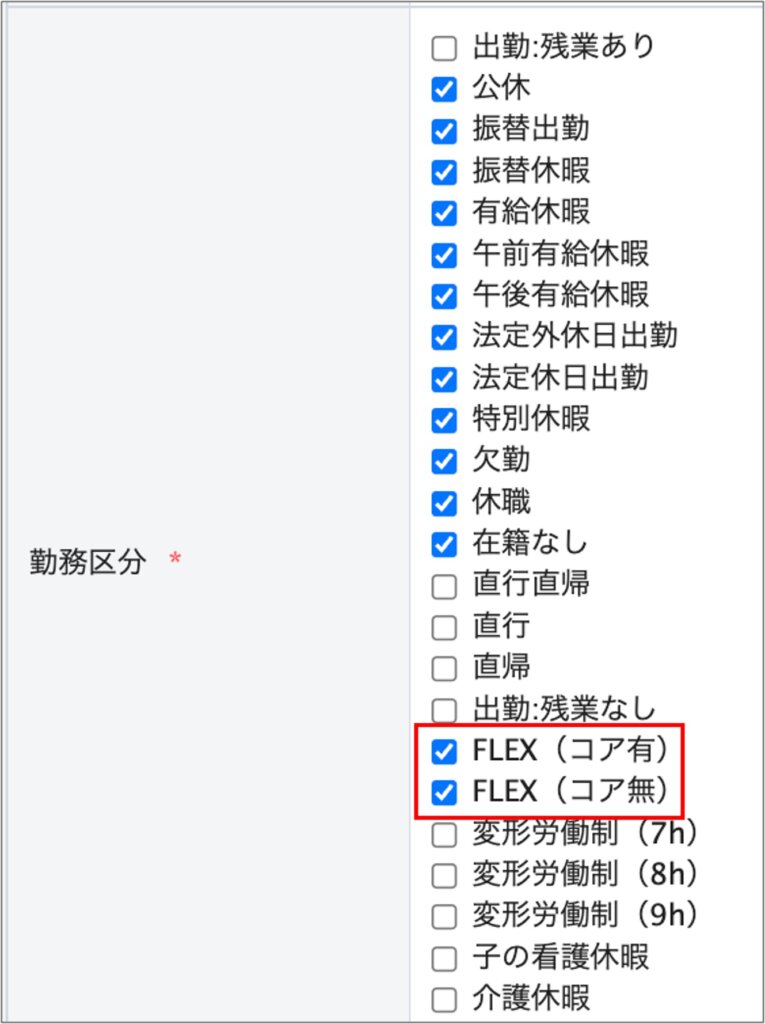
Task: Uncheck the 在籍なし checkbox
Action: (444, 545)
